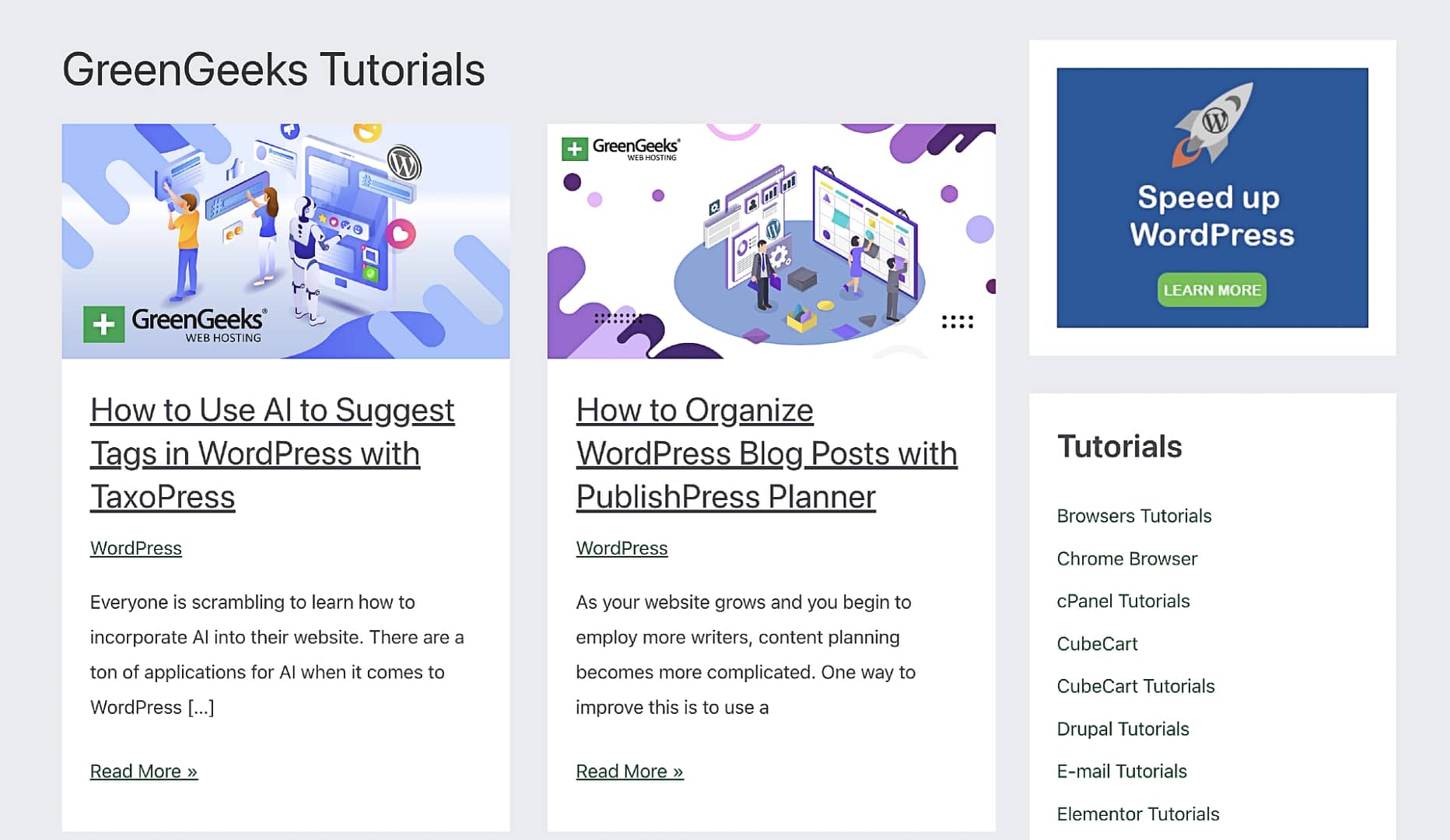Open Elementor Tutorials category

[1137, 814]
